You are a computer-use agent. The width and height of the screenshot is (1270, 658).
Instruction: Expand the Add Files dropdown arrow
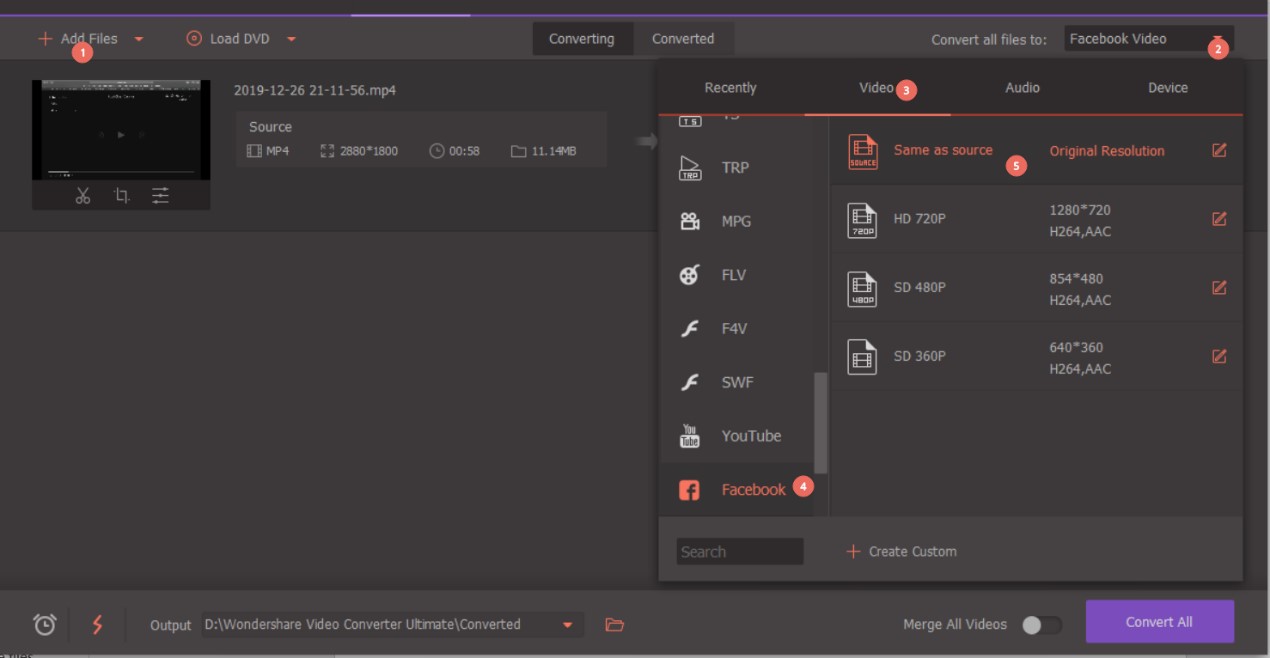(x=139, y=40)
